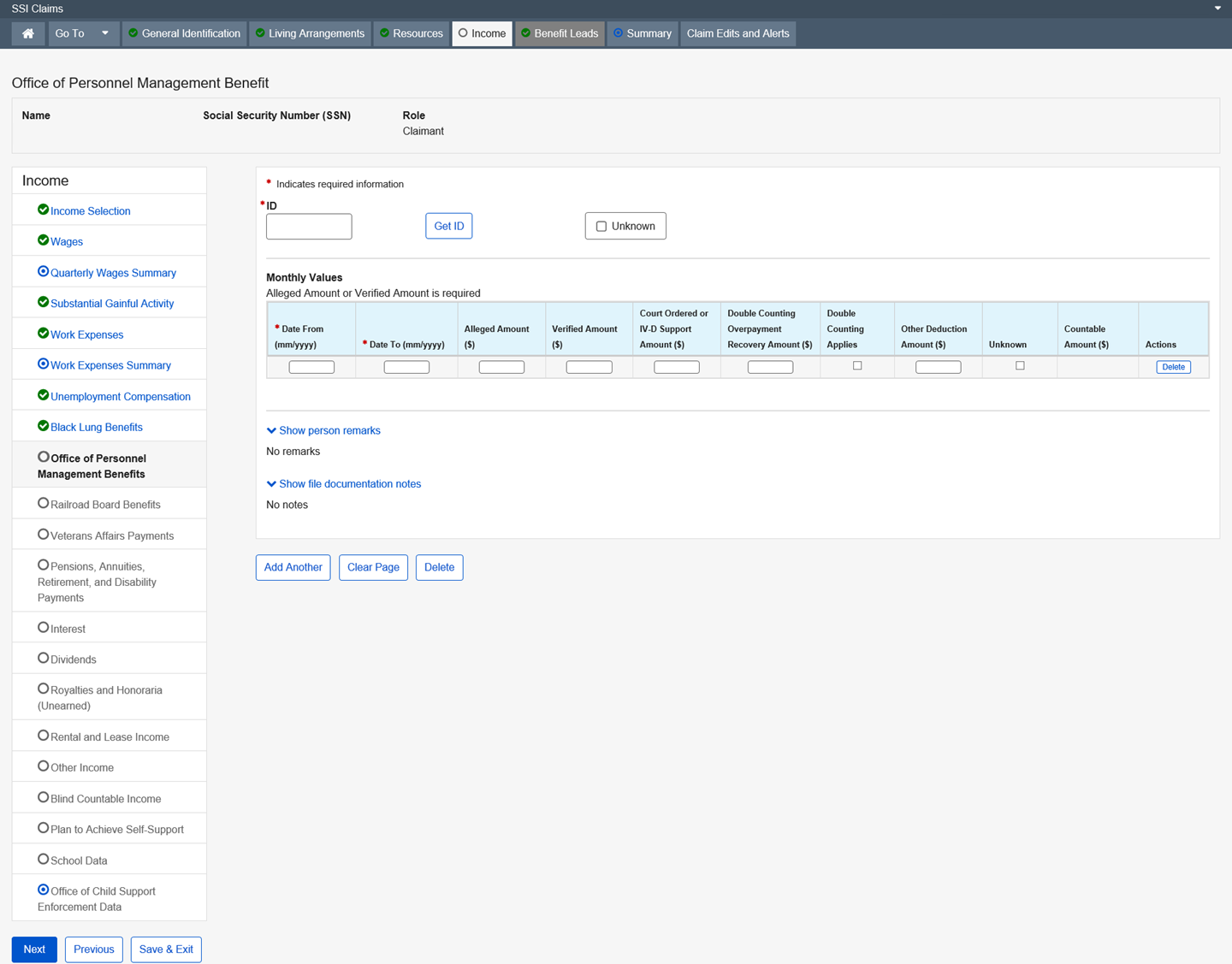
Task: Click the Add Another button
Action: tap(293, 567)
